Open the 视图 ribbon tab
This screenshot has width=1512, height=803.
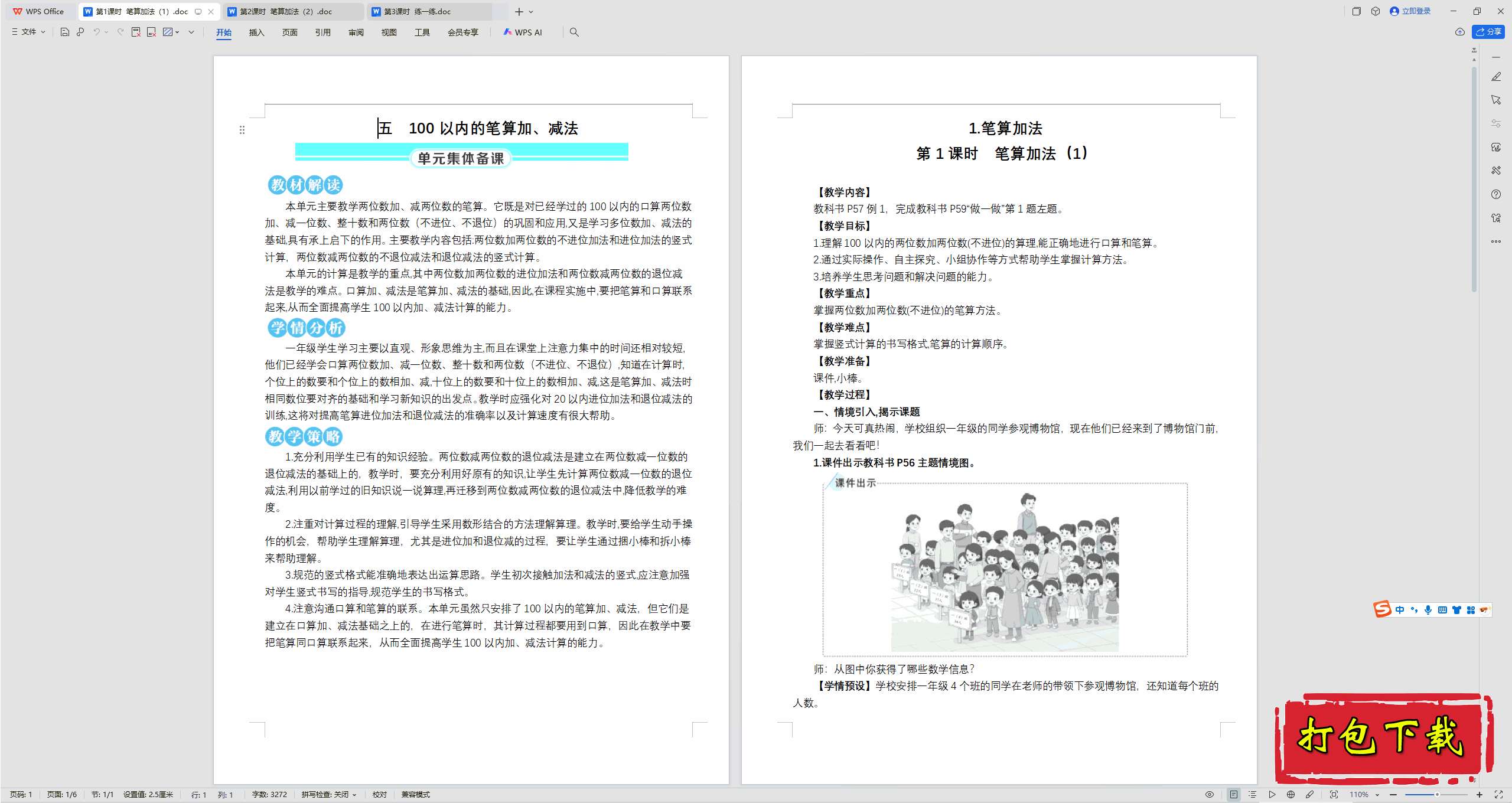(x=389, y=32)
